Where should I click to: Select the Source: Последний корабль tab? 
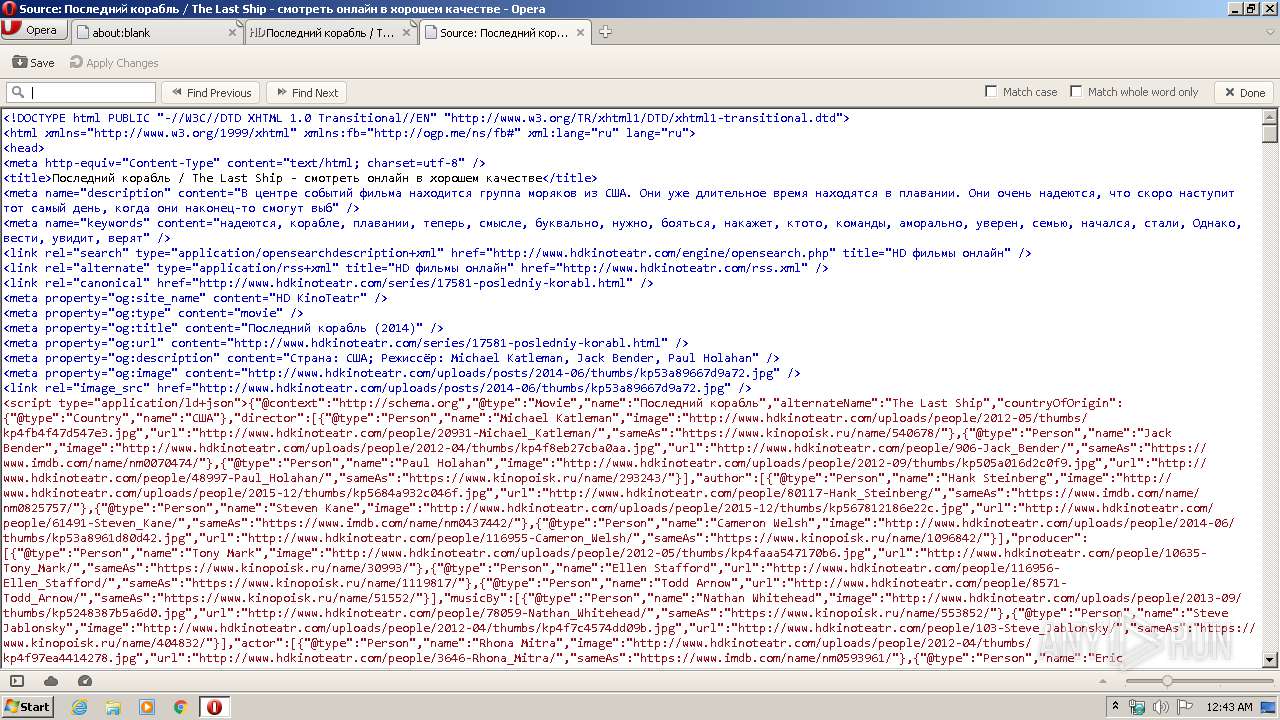(504, 32)
